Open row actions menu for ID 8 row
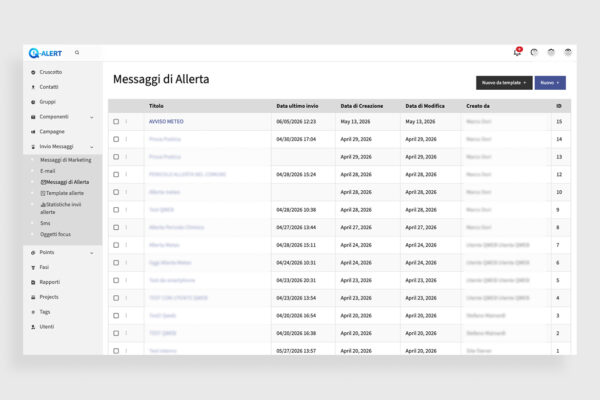The image size is (600, 400). [126, 227]
